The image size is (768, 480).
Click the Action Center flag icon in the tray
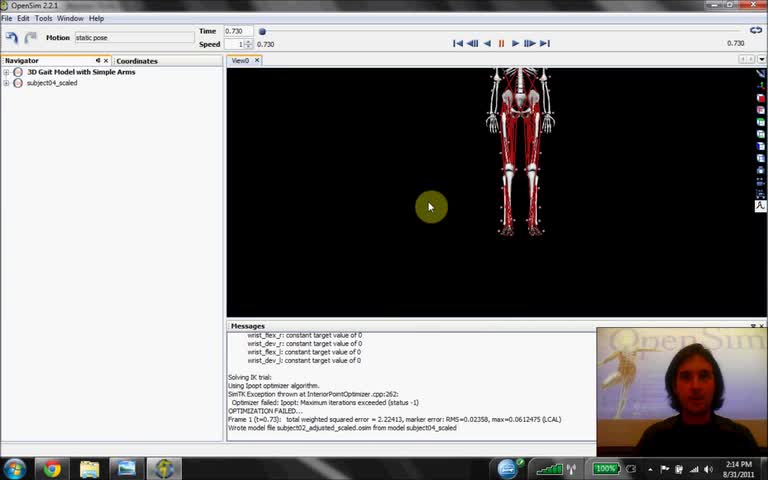(665, 469)
